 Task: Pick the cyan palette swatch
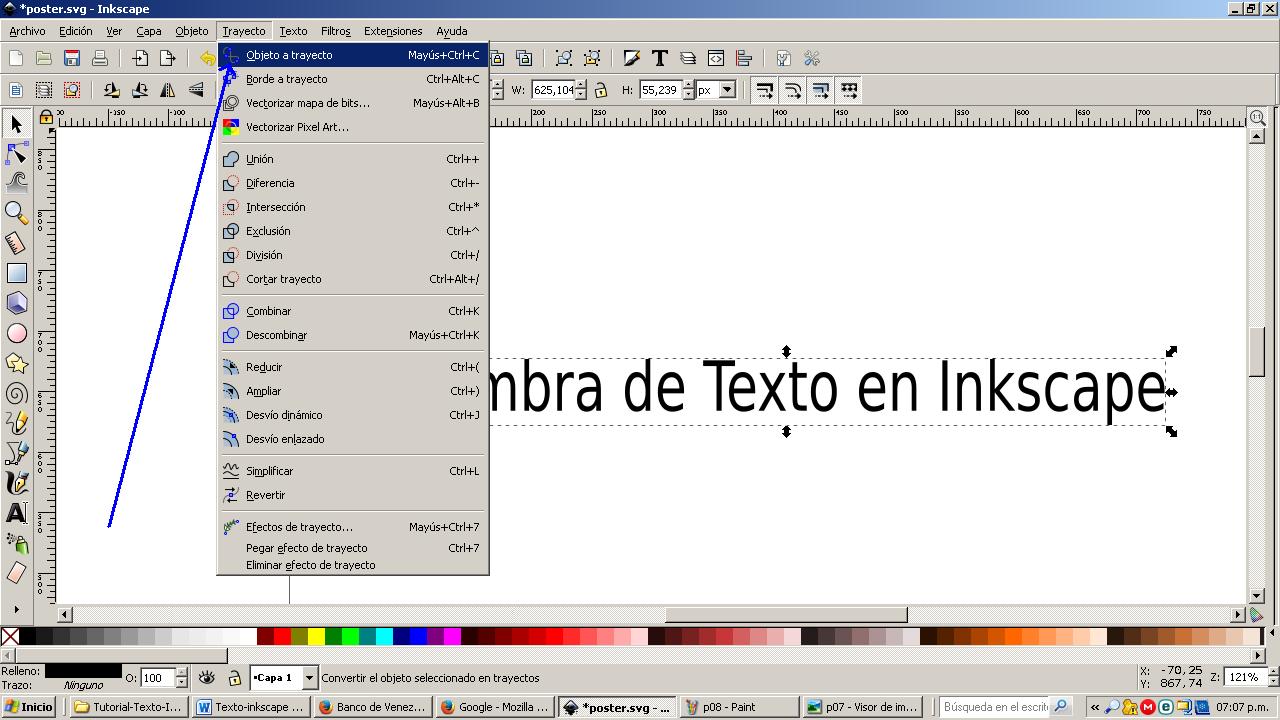tap(384, 636)
